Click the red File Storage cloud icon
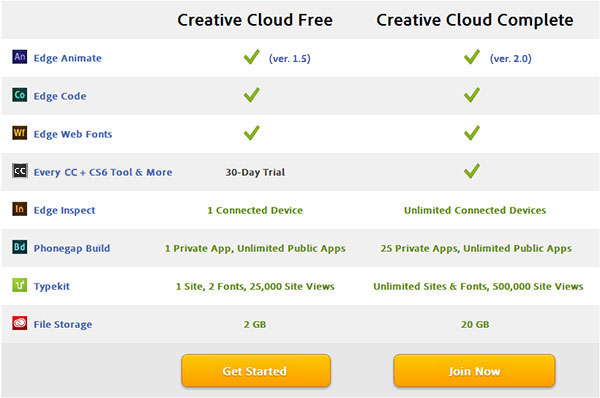This screenshot has width=600, height=398. pyautogui.click(x=20, y=323)
